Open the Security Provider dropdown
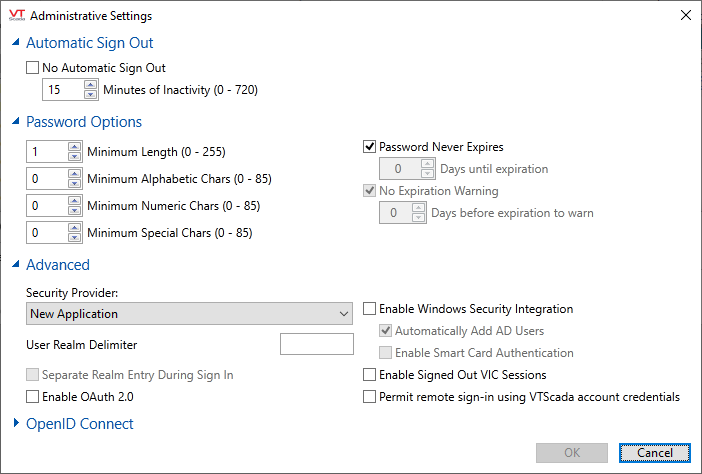The width and height of the screenshot is (702, 474). point(189,314)
